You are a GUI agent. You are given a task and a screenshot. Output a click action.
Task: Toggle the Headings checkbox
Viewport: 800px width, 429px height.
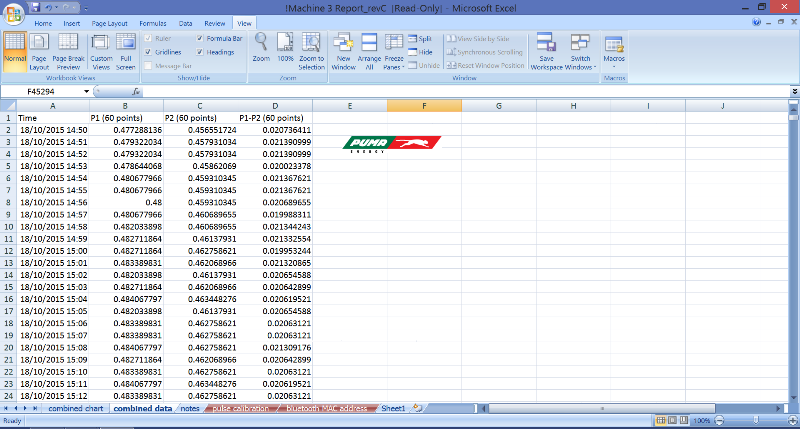pyautogui.click(x=200, y=52)
